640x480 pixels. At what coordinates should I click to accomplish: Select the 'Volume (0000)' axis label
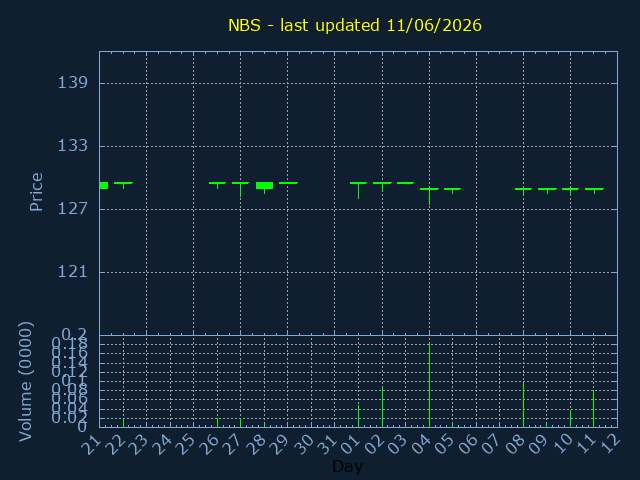coord(25,381)
